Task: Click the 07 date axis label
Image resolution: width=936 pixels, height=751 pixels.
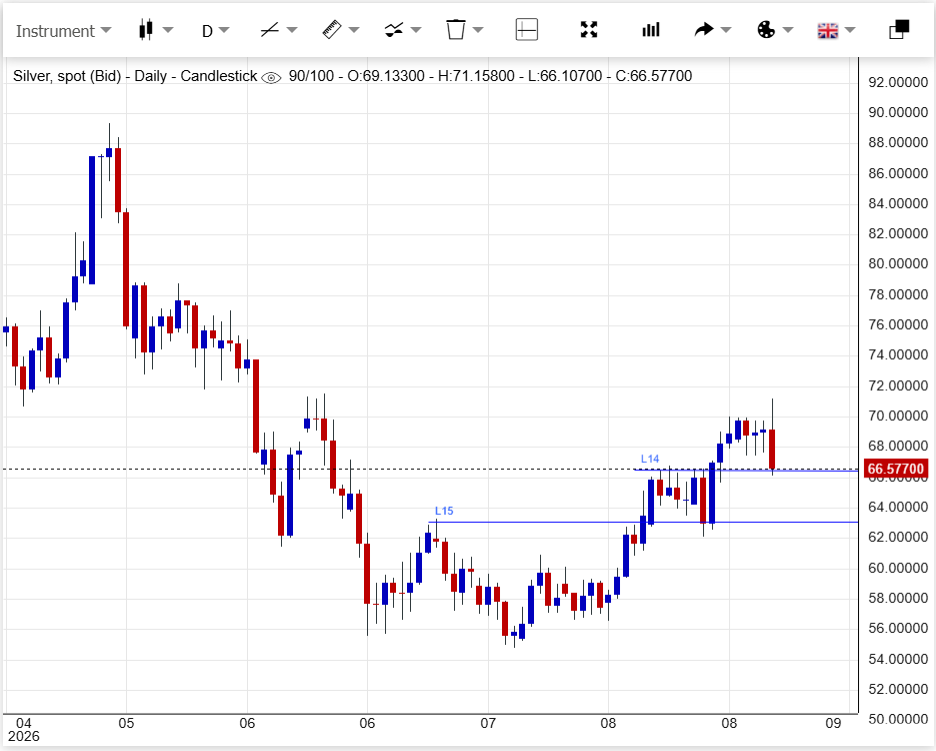Action: pyautogui.click(x=488, y=724)
